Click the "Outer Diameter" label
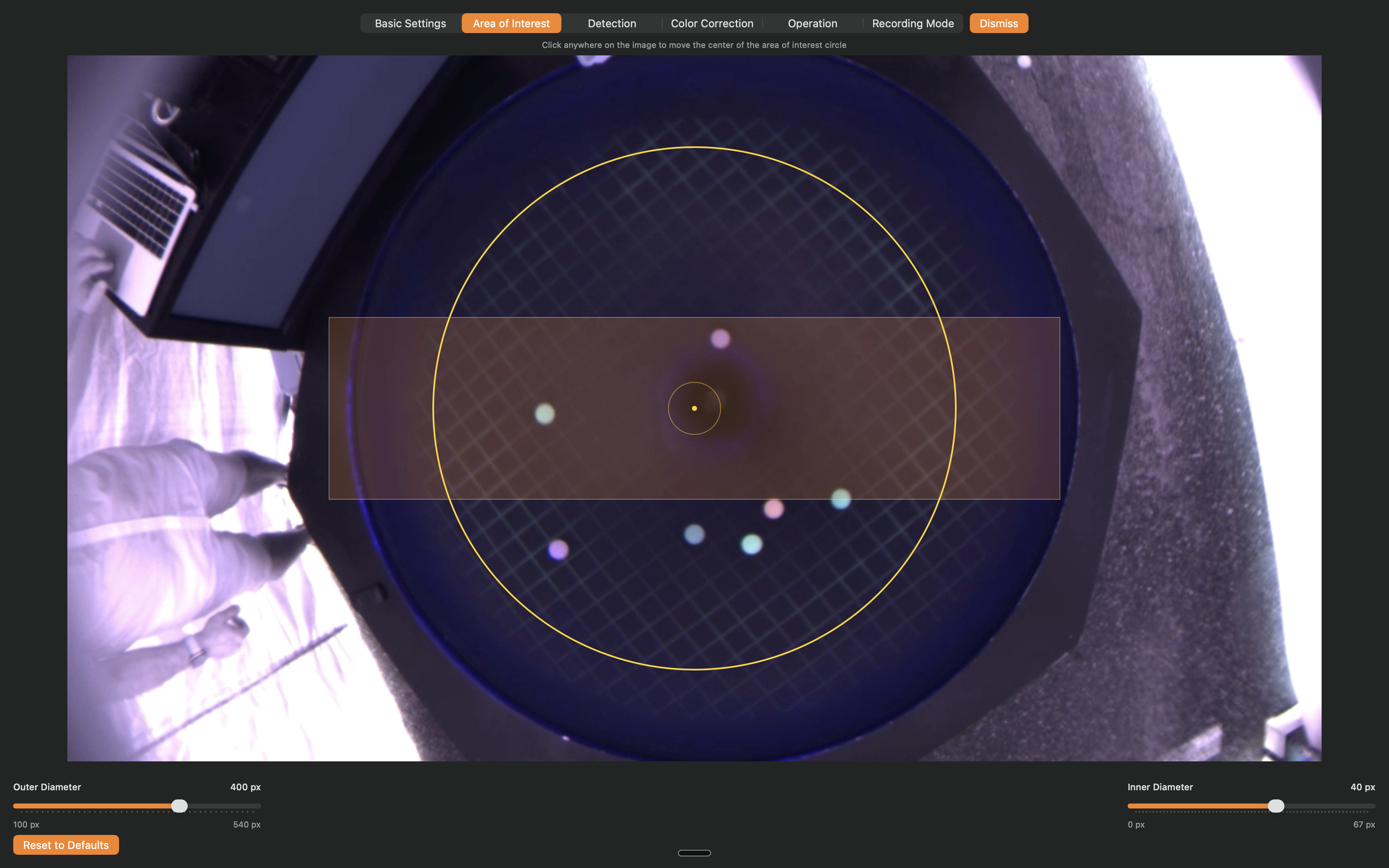Image resolution: width=1389 pixels, height=868 pixels. [x=47, y=787]
